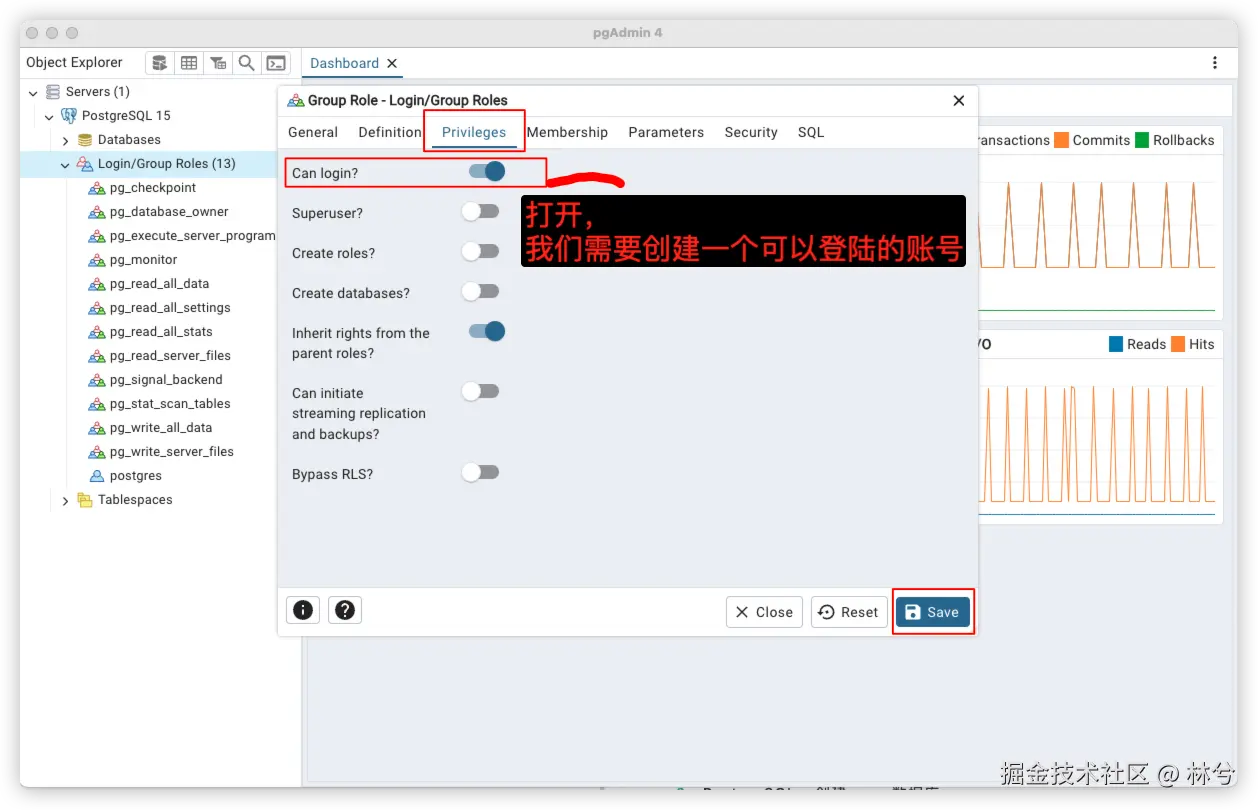Toggle the Can login? switch

486,171
